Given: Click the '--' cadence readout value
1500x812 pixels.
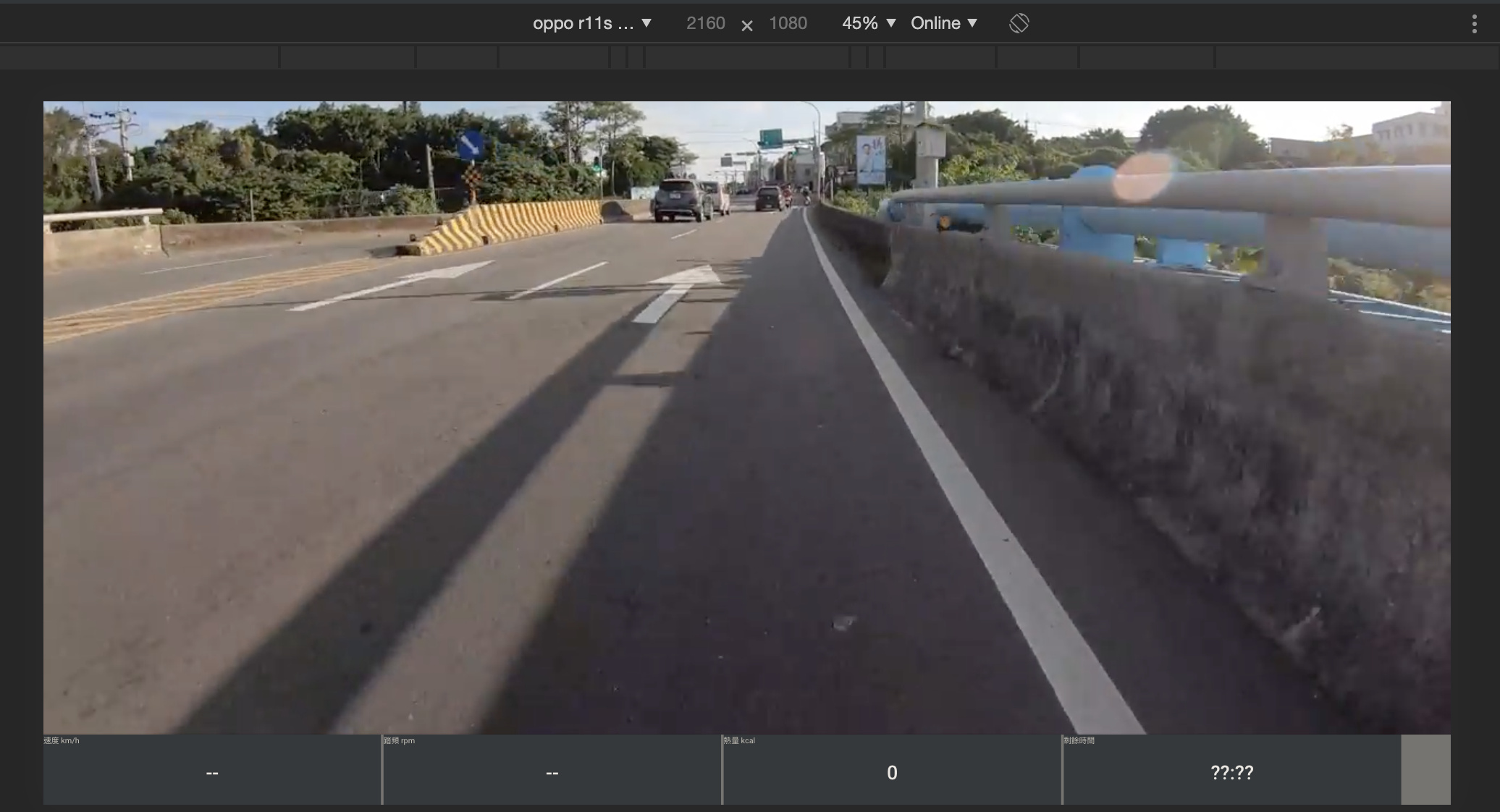Looking at the screenshot, I should click(x=552, y=773).
